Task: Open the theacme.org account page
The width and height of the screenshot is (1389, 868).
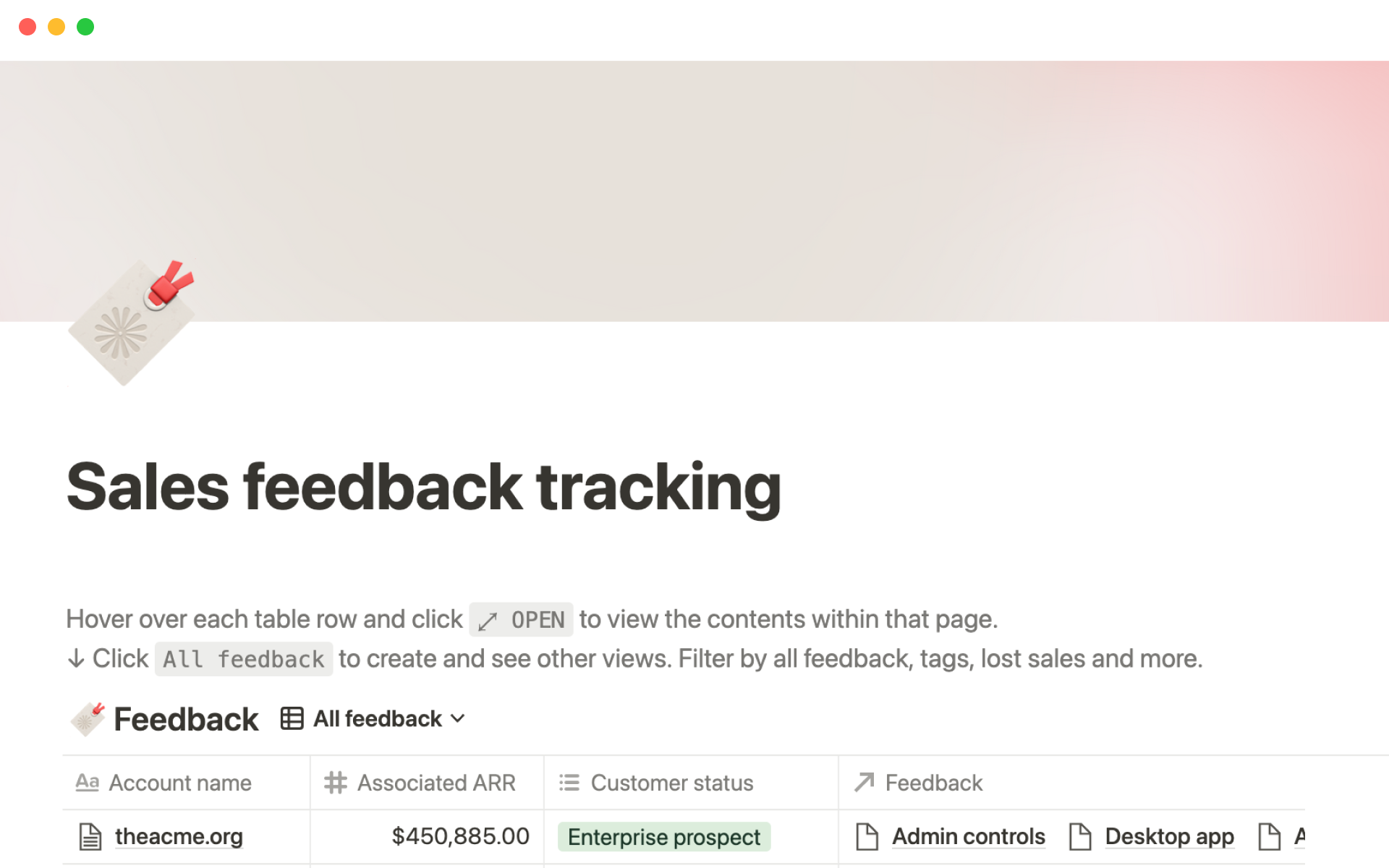Action: tap(179, 837)
